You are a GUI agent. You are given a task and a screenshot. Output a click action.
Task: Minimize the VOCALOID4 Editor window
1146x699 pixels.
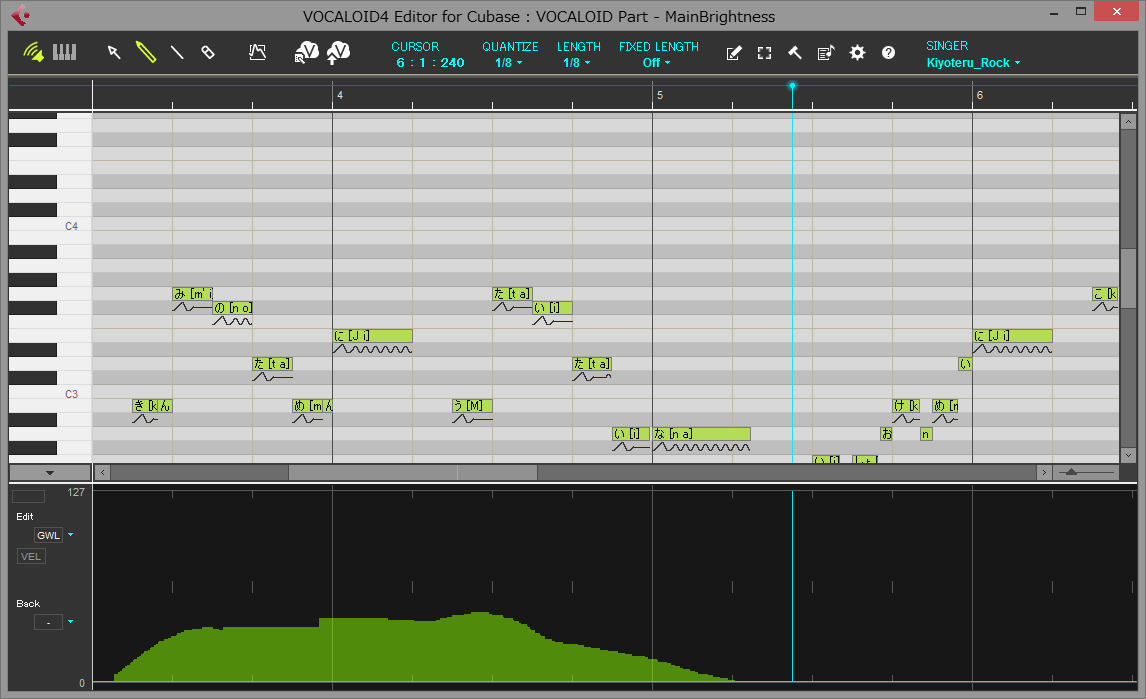tap(1054, 12)
